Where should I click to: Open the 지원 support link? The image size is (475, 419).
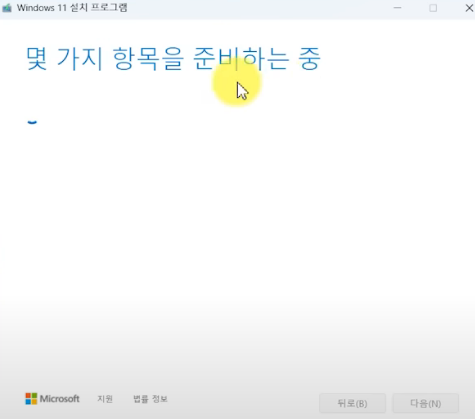(x=105, y=399)
